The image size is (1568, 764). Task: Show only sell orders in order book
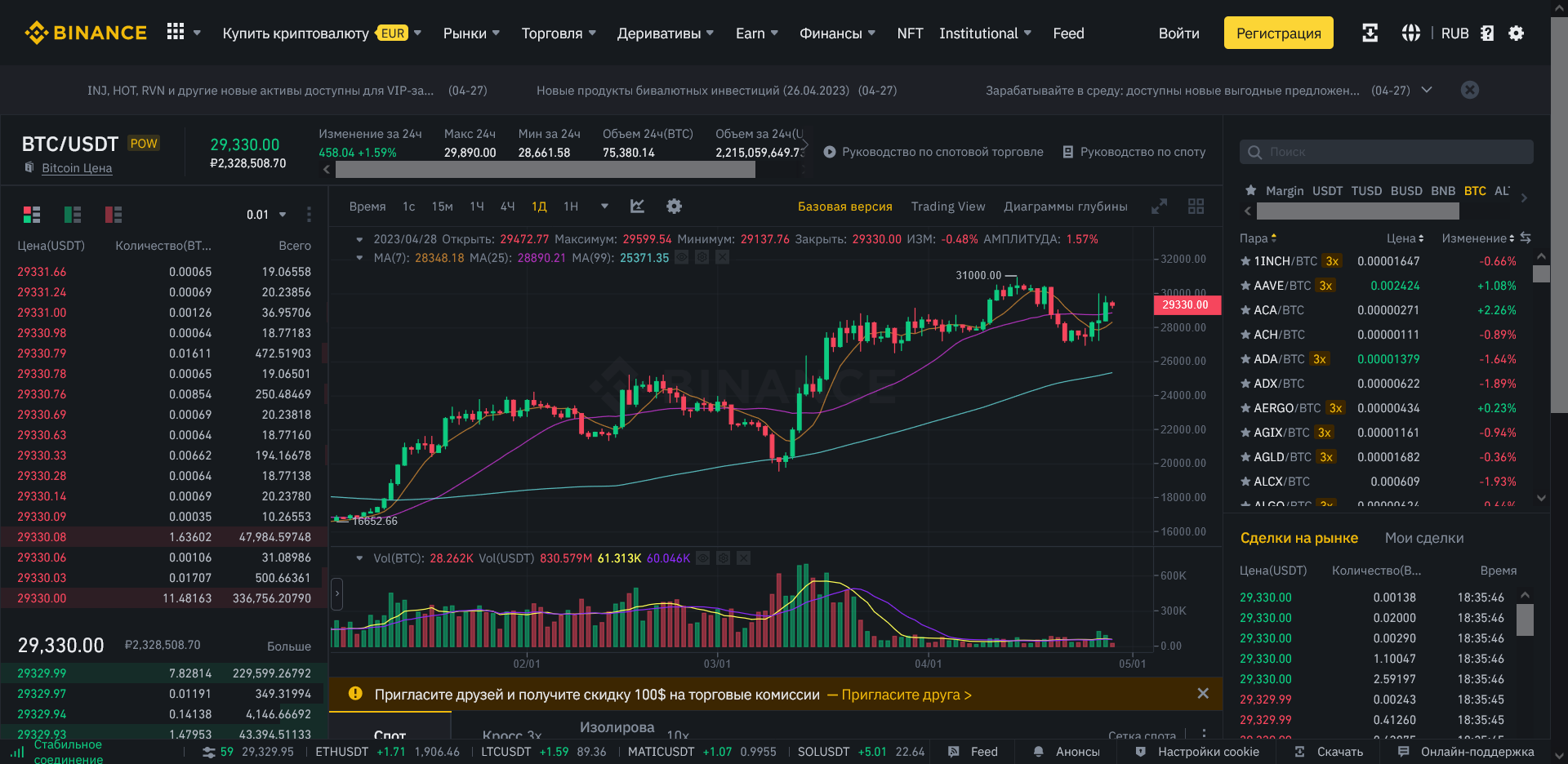tap(114, 215)
